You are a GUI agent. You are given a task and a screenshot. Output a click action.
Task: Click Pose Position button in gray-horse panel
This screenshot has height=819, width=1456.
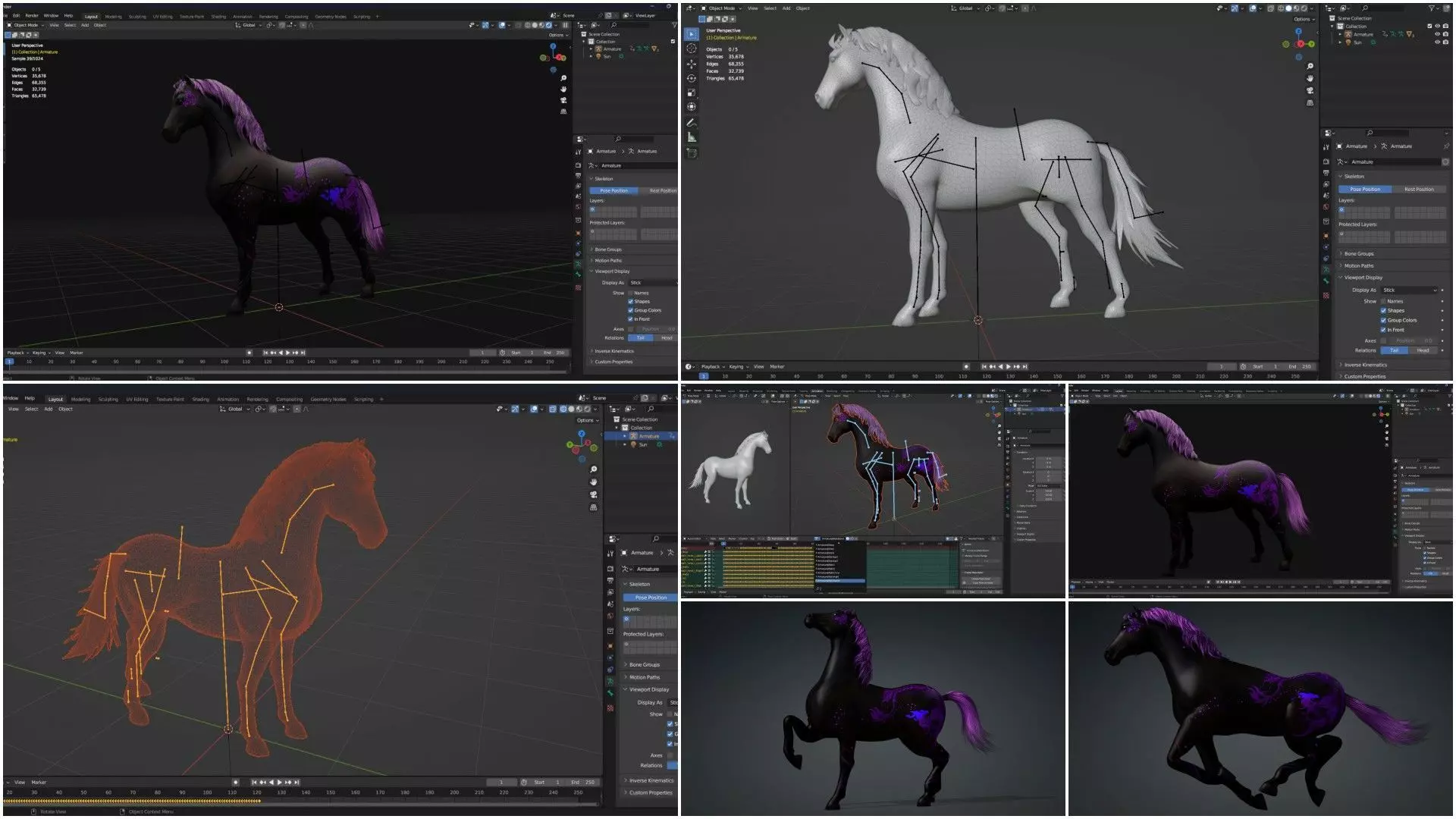point(1365,190)
